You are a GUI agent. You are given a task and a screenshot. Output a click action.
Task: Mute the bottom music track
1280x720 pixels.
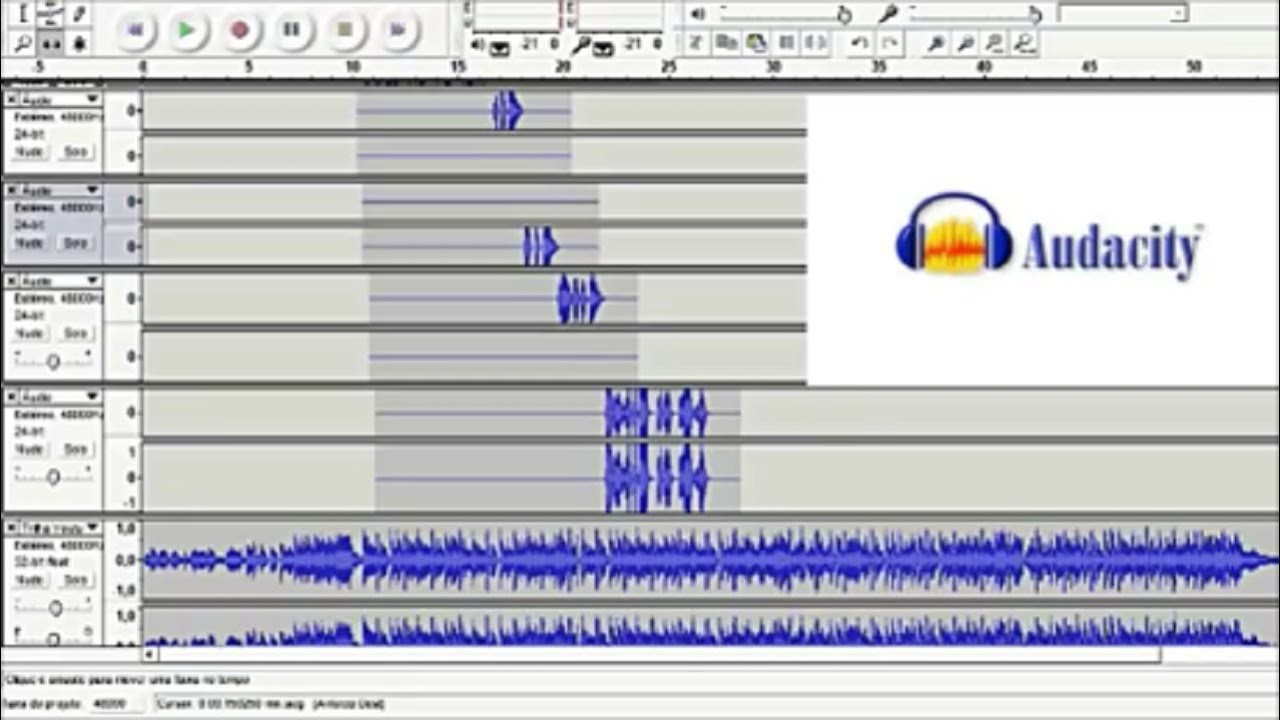tap(30, 580)
